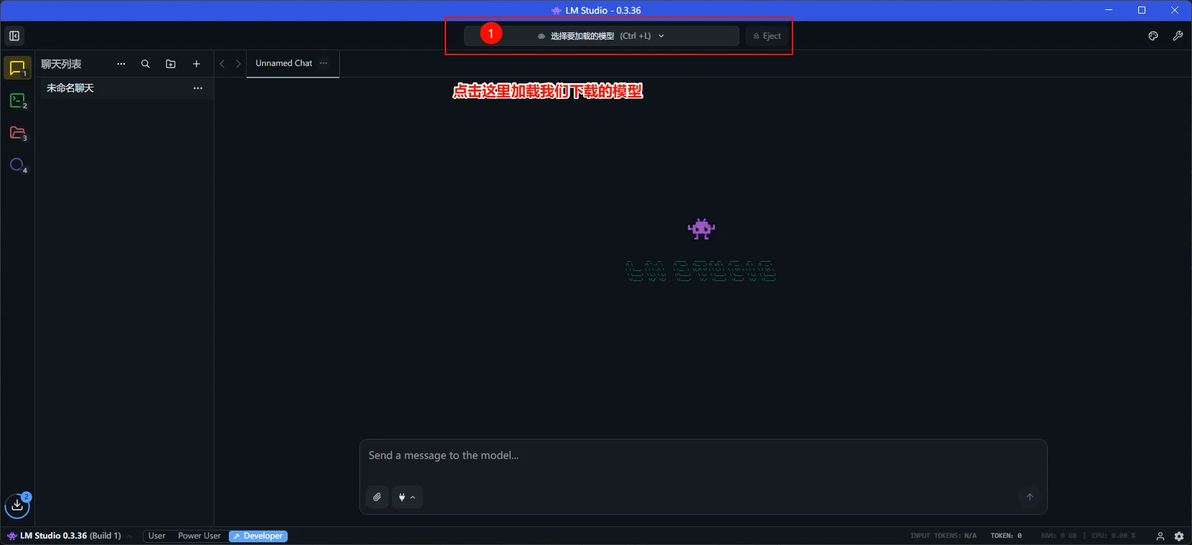Screen dimensions: 1192x545
Task: Open the wrench settings panel
Action: pos(1178,36)
